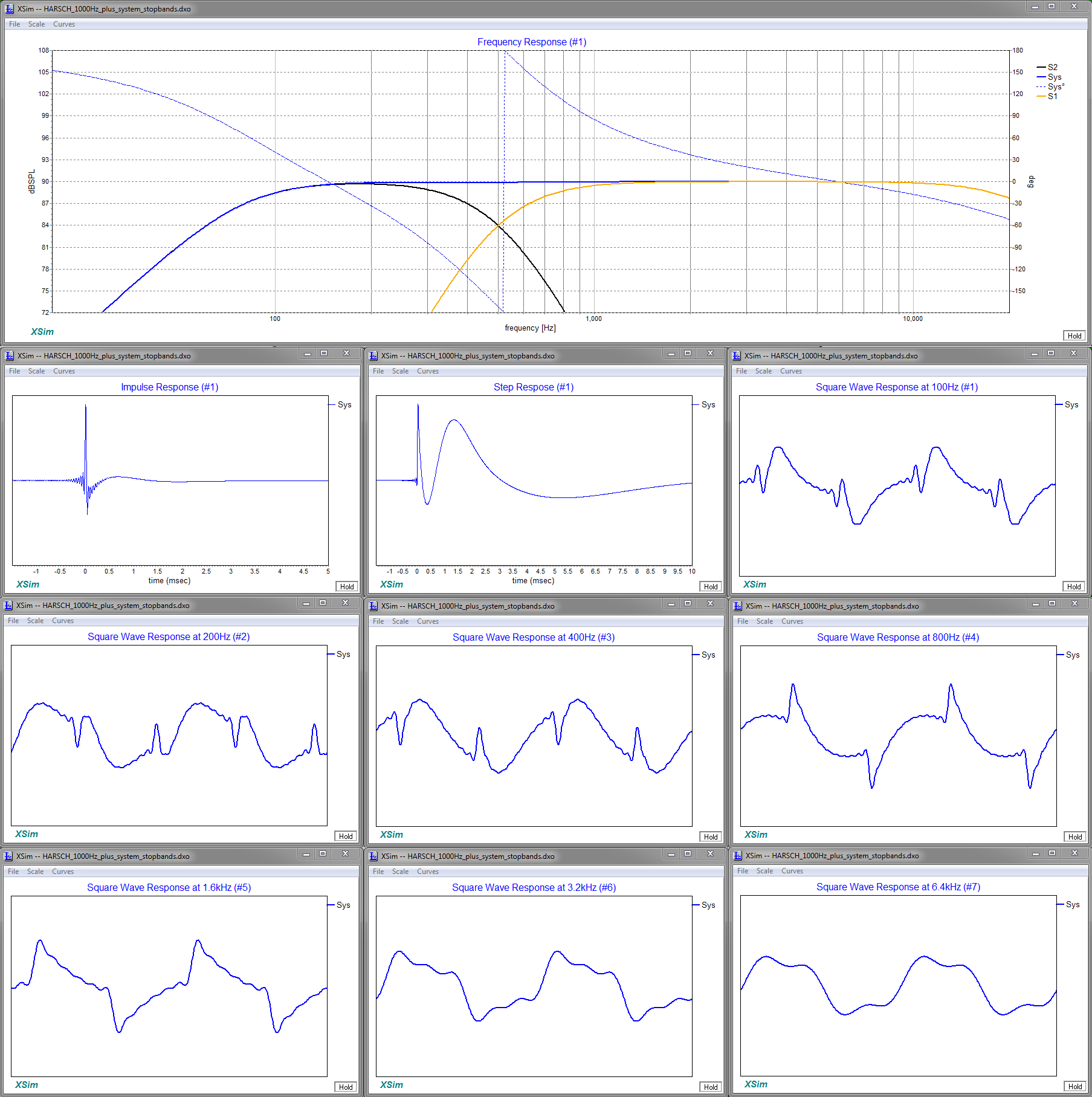1092x1097 pixels.
Task: Open Scale menu in Step Response window
Action: click(400, 371)
